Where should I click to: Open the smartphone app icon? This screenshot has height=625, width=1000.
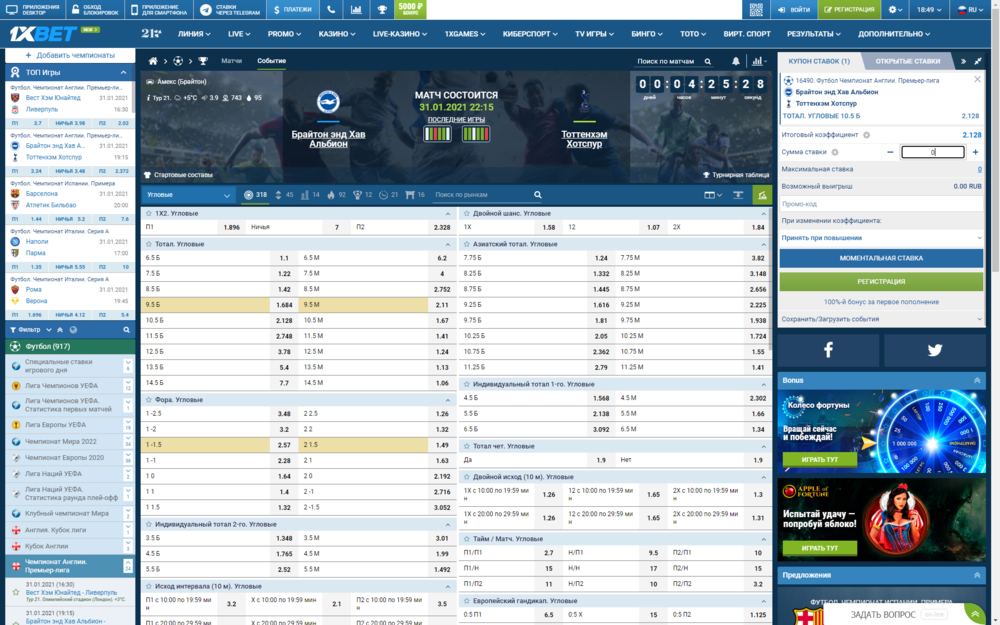[134, 10]
